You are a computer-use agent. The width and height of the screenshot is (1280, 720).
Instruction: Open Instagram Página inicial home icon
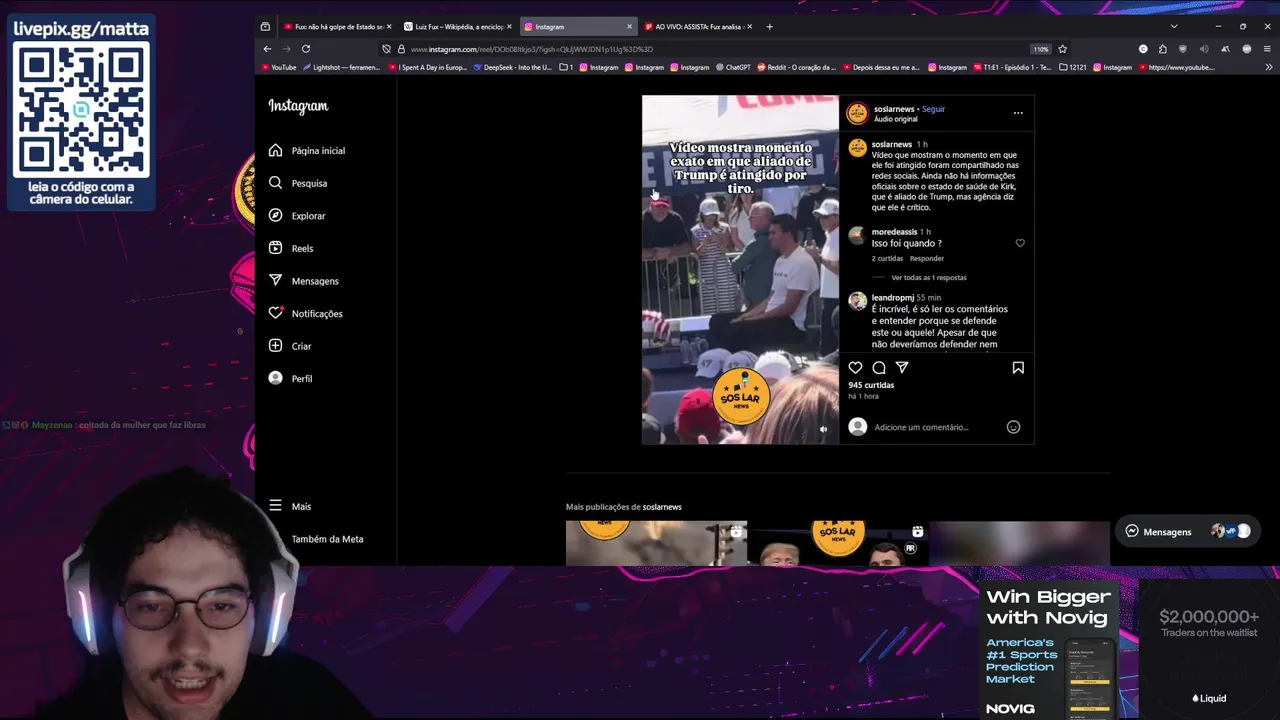click(x=275, y=150)
